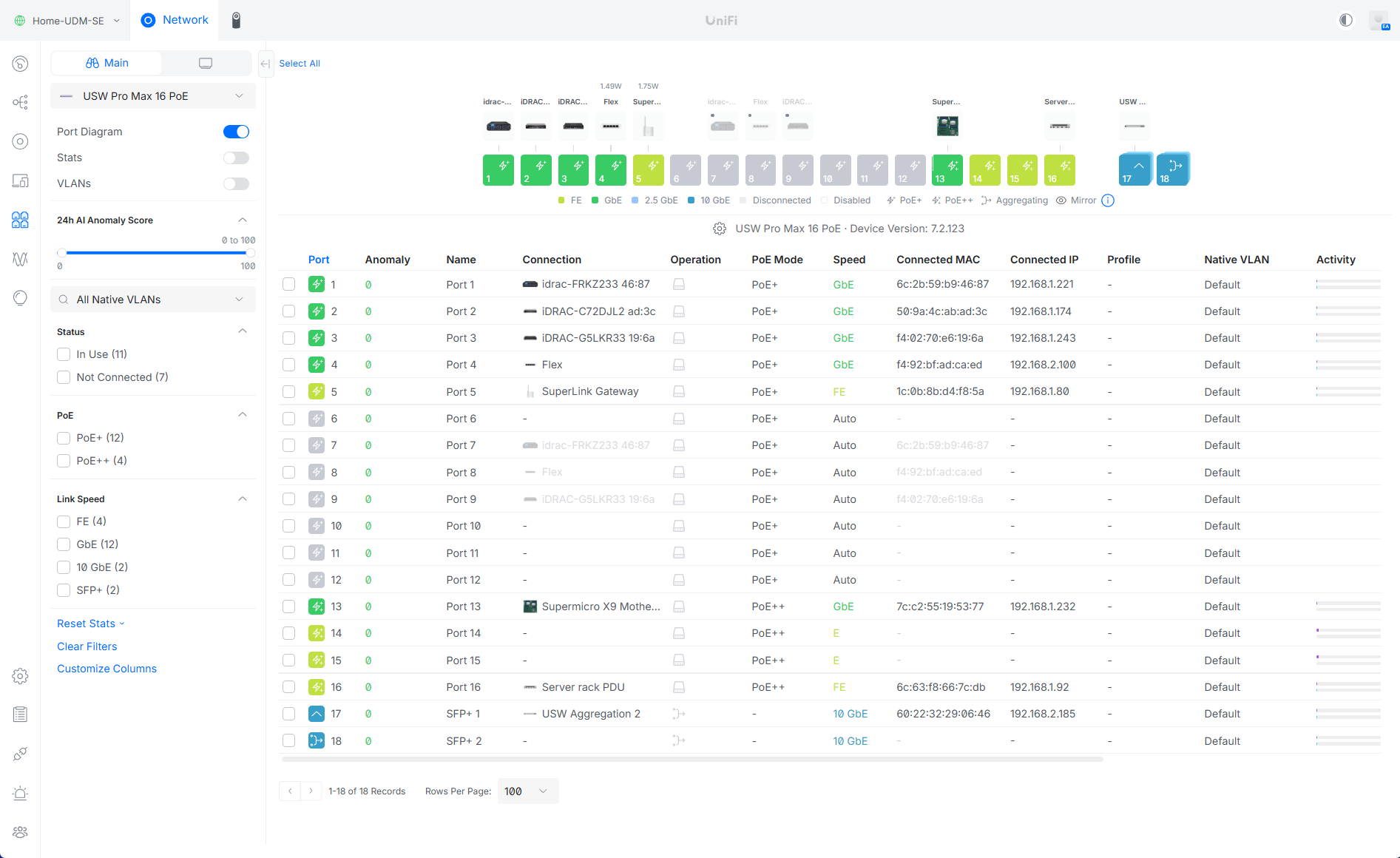Click the device settings gear beside USW Pro Max
This screenshot has width=1400, height=858.
(x=719, y=229)
